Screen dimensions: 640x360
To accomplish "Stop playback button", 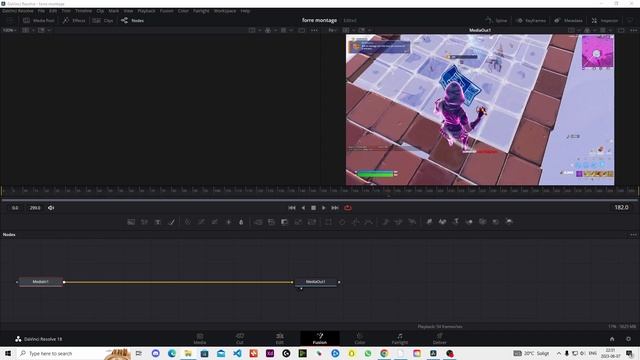I will point(313,208).
